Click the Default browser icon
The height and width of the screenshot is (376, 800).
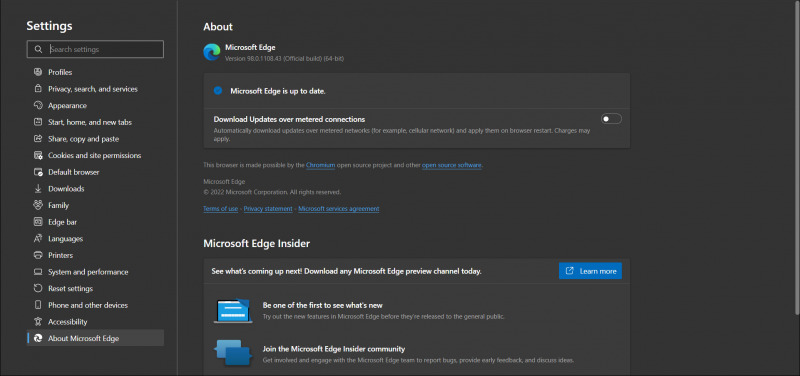38,172
